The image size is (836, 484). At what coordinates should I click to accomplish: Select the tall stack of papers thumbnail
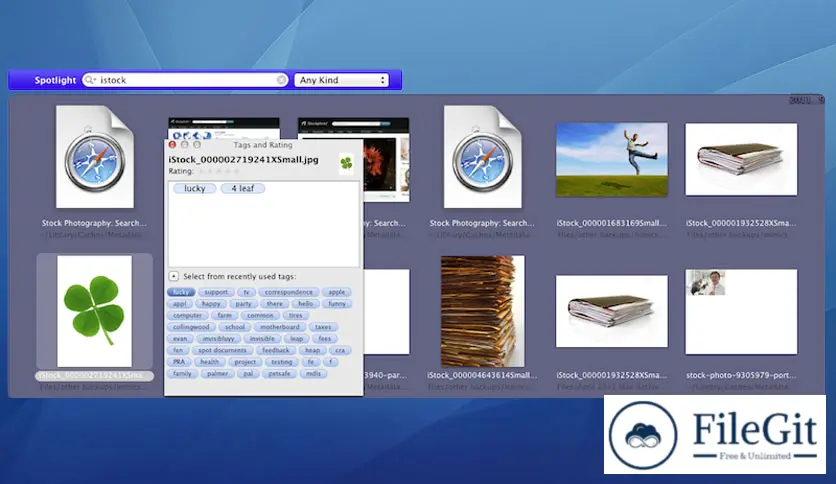click(x=483, y=311)
